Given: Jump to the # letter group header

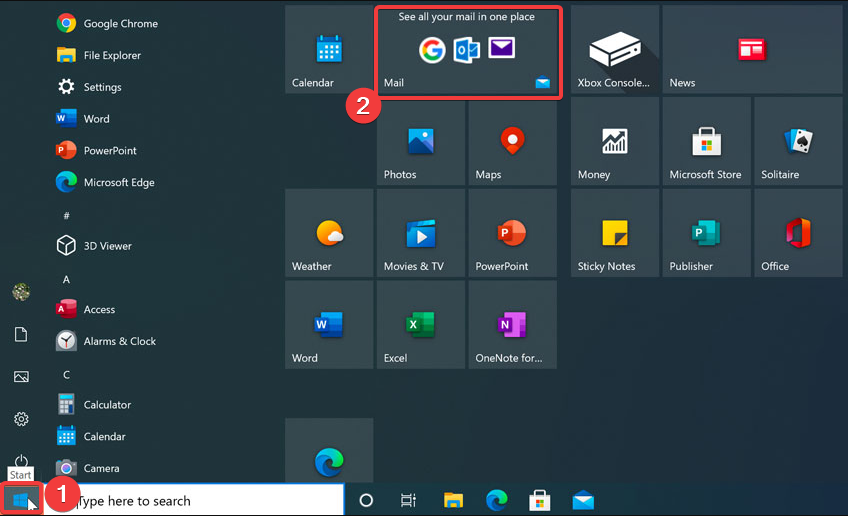Looking at the screenshot, I should coord(67,215).
